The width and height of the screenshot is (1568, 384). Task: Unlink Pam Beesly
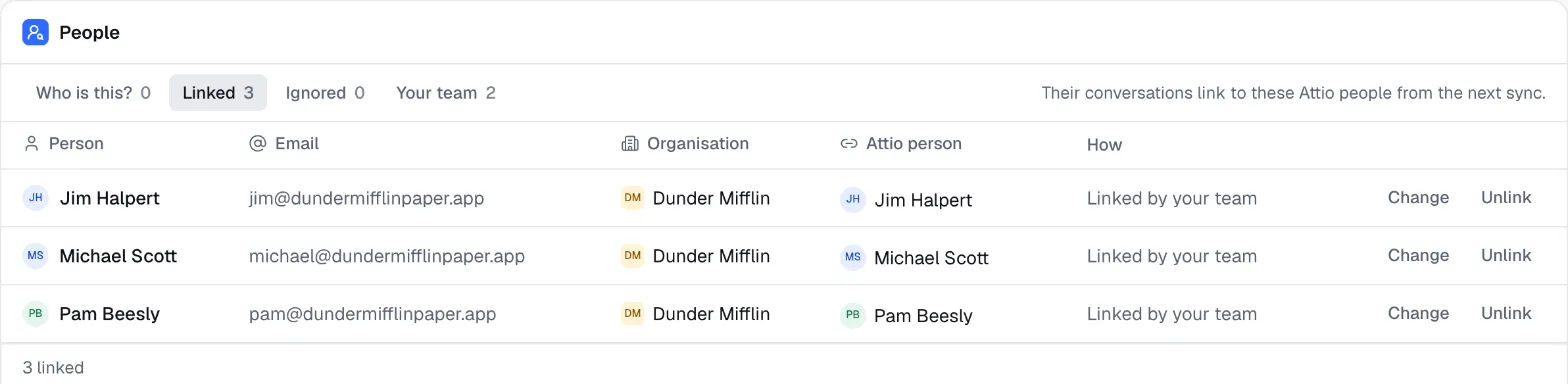pos(1506,314)
